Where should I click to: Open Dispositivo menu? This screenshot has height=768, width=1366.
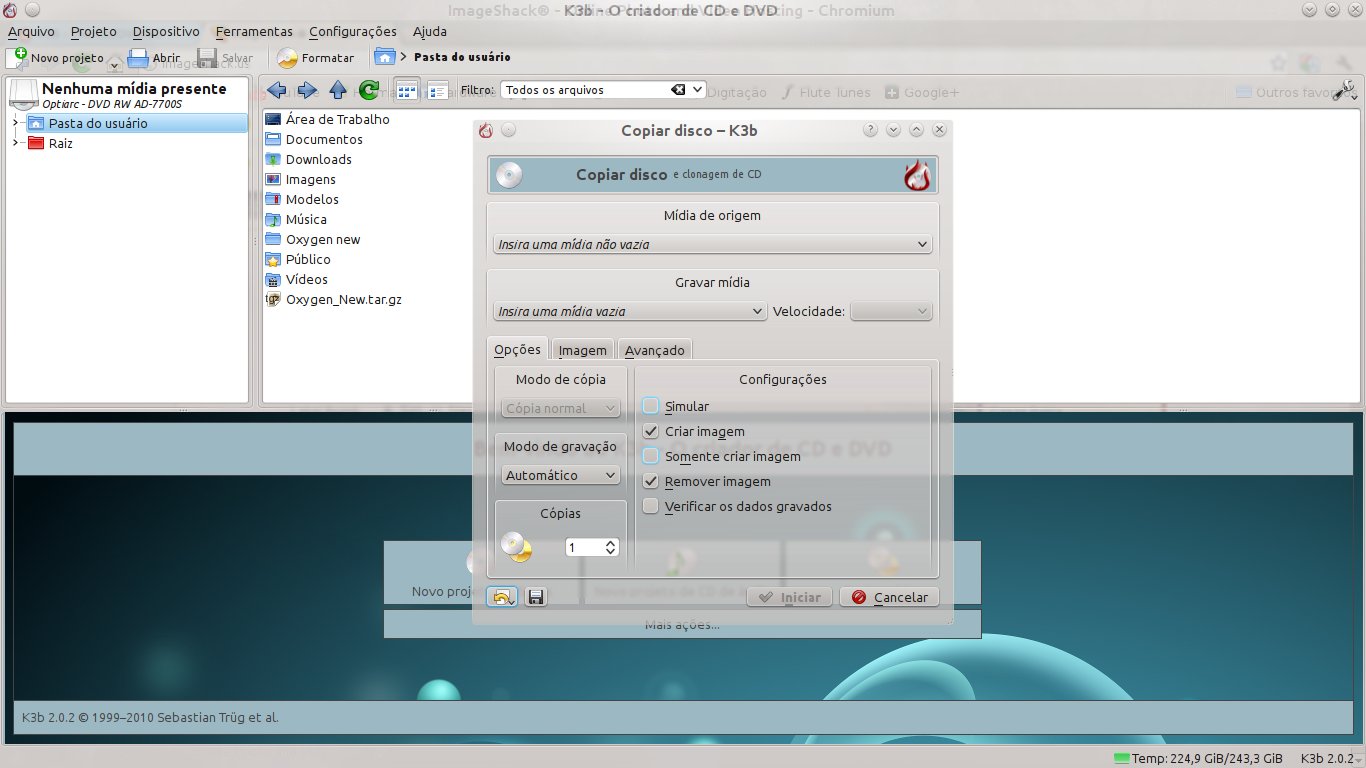pos(166,31)
